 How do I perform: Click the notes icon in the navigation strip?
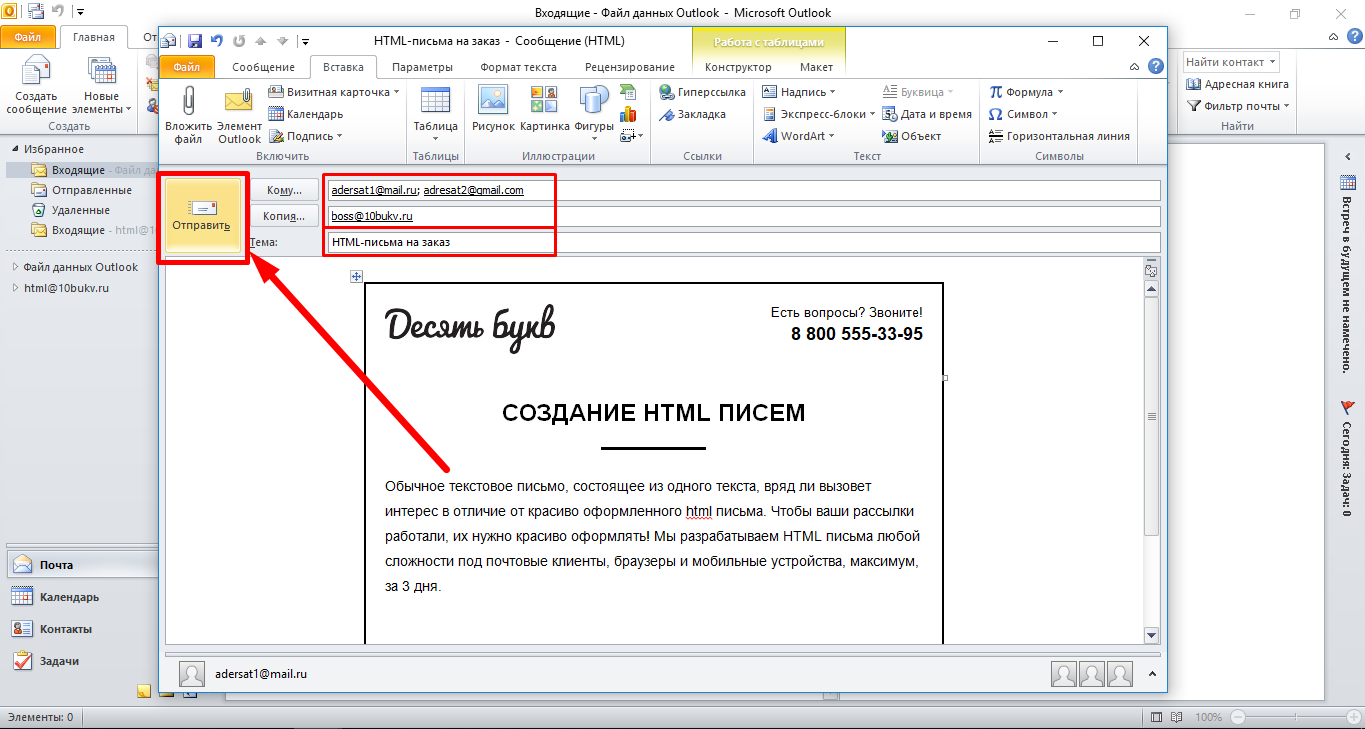click(x=144, y=691)
